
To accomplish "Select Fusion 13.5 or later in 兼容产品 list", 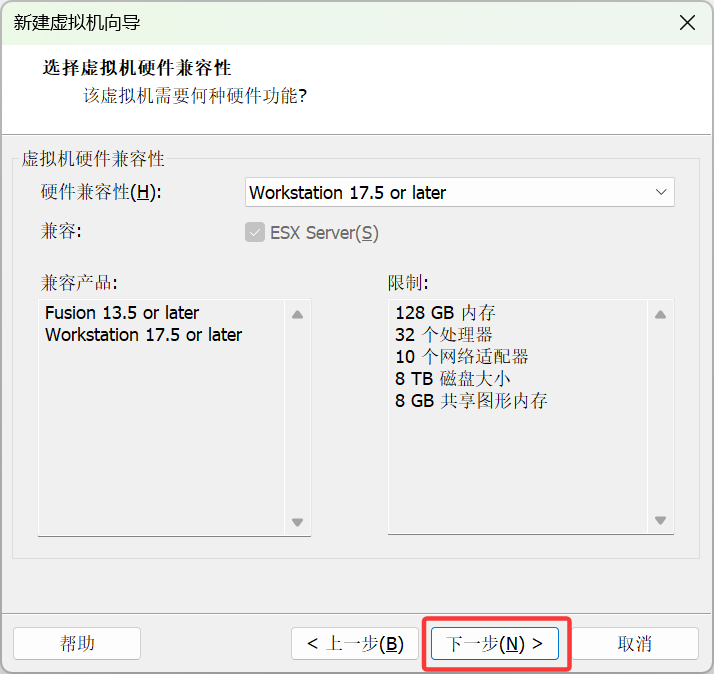I will (x=122, y=313).
